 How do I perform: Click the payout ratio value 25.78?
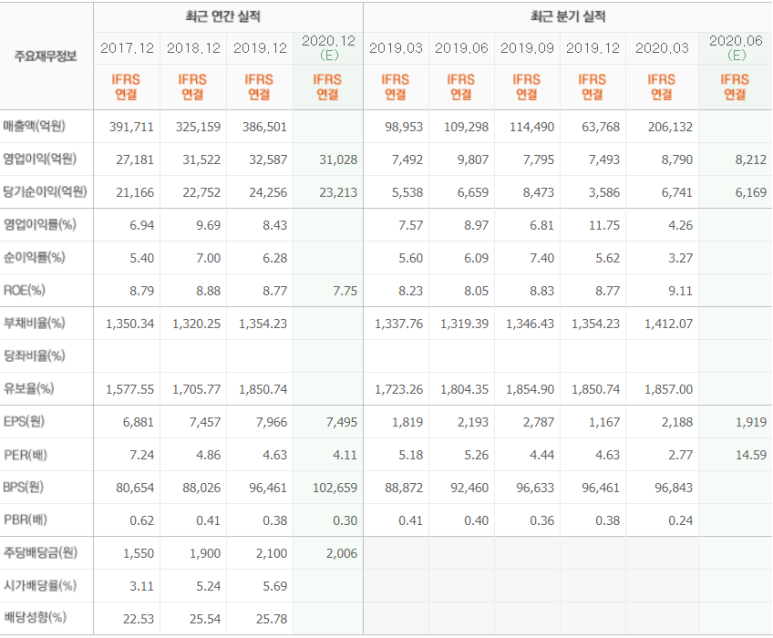(x=272, y=619)
